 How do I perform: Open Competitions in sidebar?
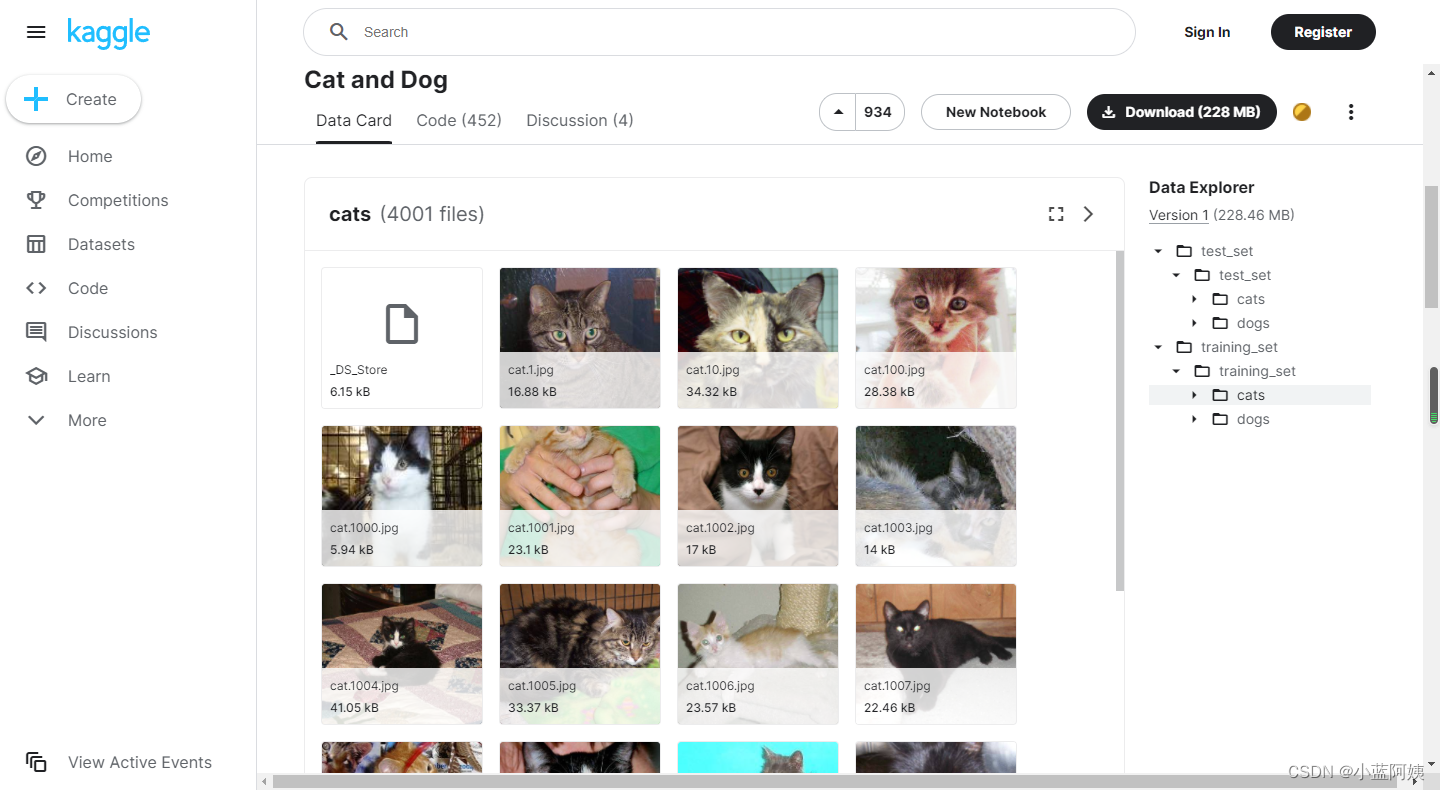point(118,200)
